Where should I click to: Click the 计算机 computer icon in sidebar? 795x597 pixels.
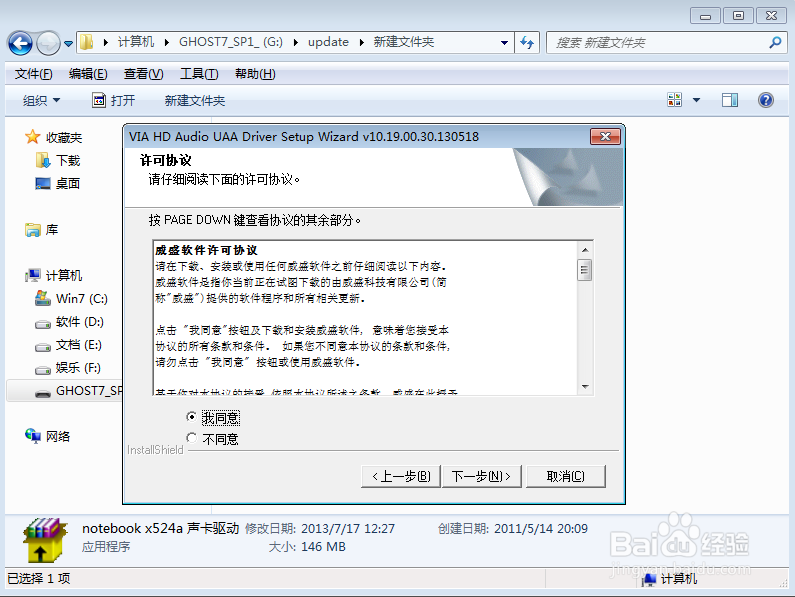coord(33,275)
